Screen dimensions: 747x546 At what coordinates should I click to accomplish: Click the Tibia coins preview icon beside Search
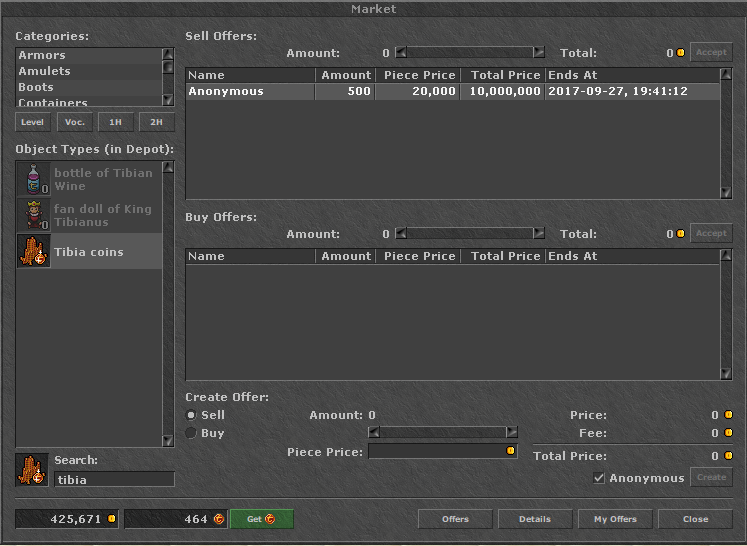pyautogui.click(x=32, y=470)
